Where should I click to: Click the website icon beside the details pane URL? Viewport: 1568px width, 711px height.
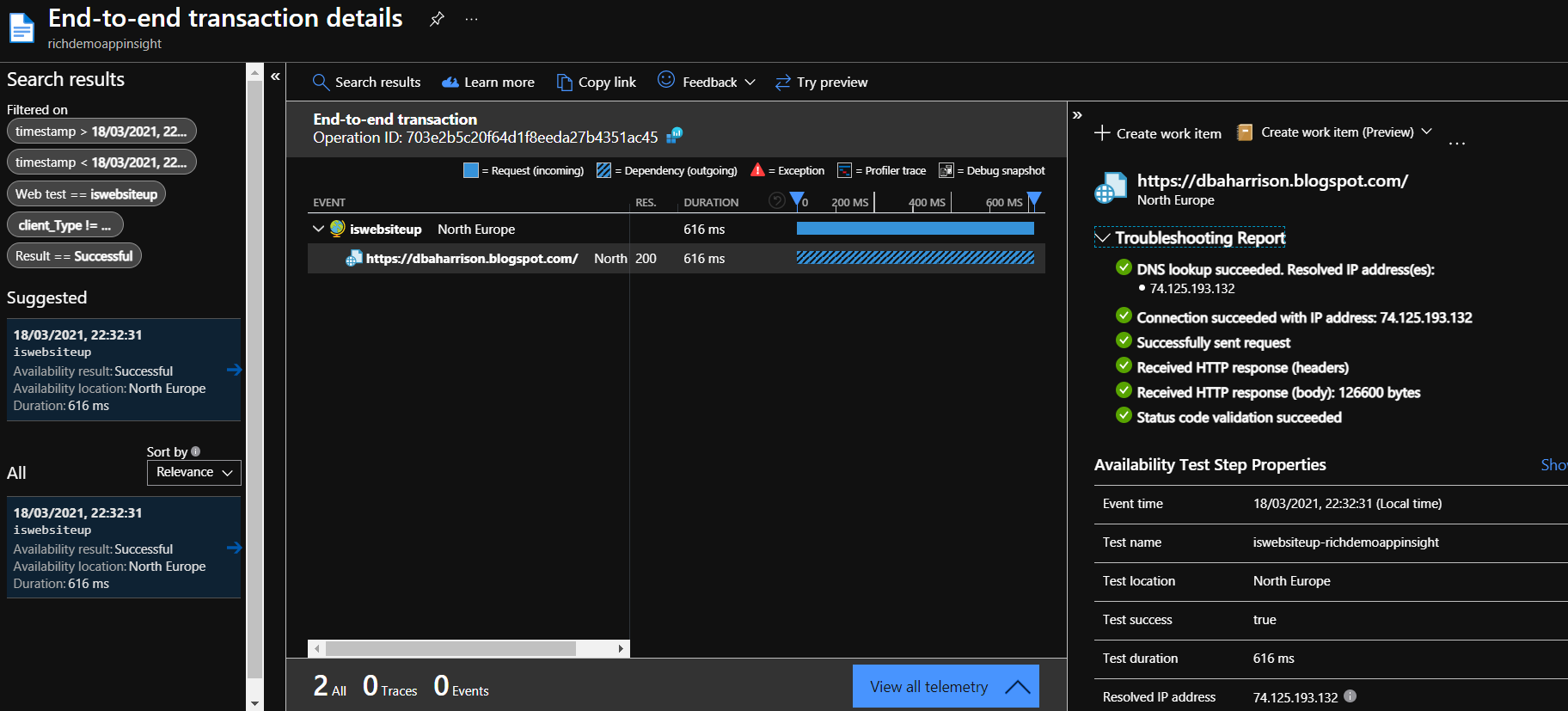pyautogui.click(x=1110, y=188)
